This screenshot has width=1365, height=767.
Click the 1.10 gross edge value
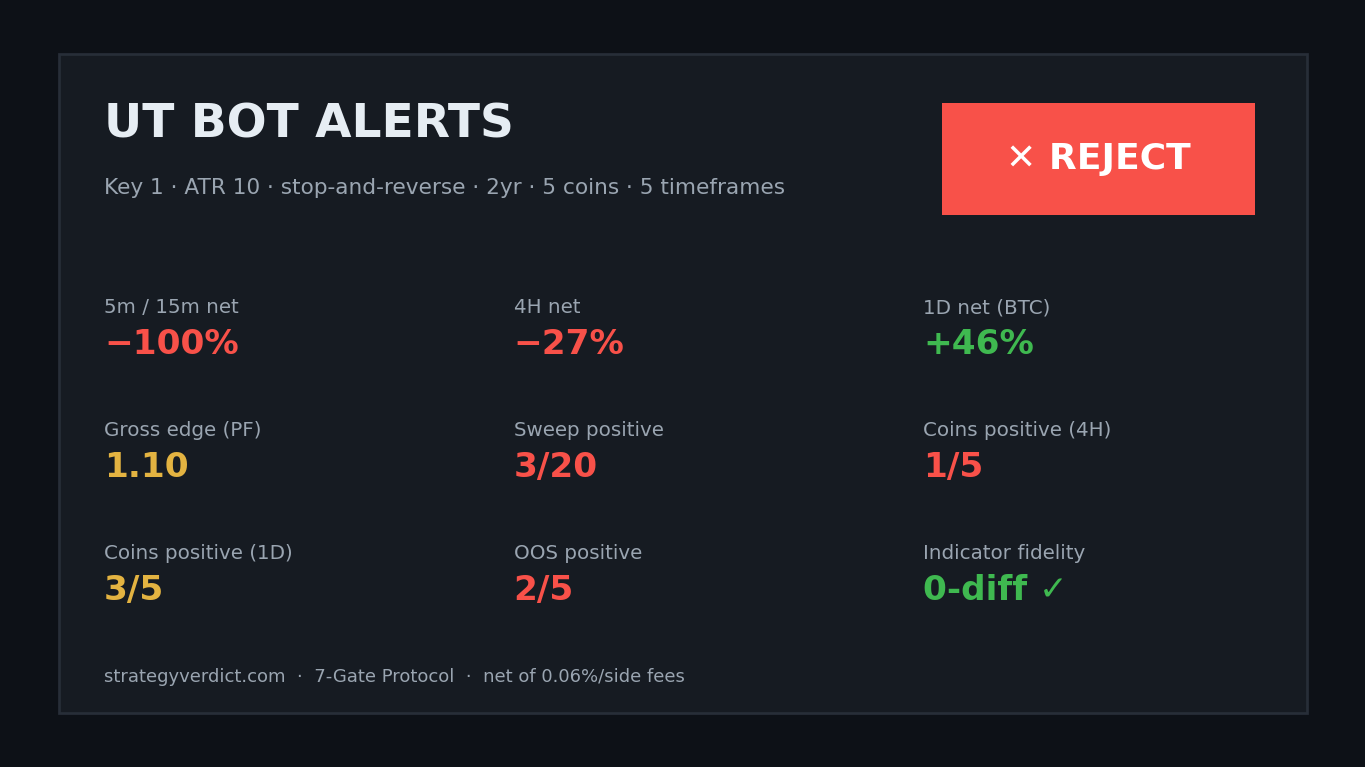coord(146,467)
